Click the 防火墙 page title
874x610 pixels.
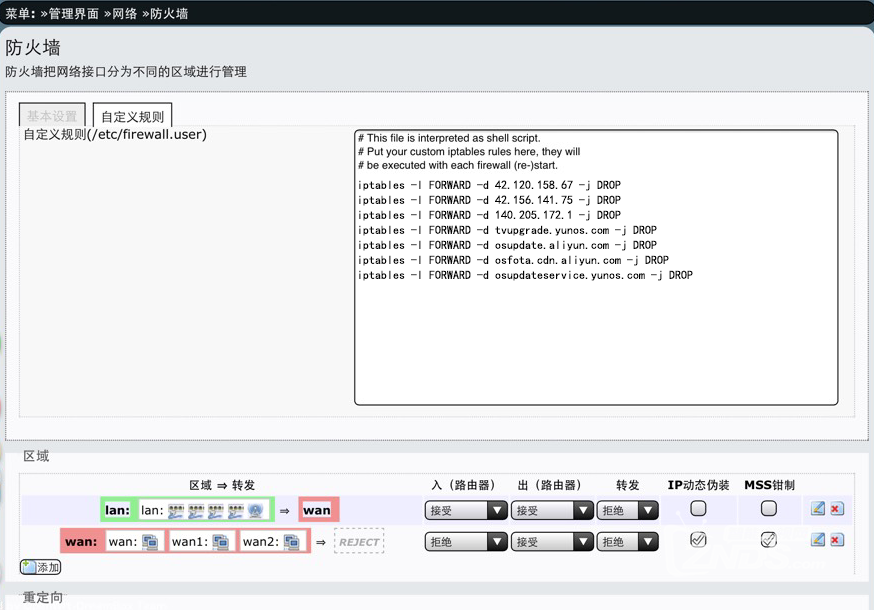(33, 47)
